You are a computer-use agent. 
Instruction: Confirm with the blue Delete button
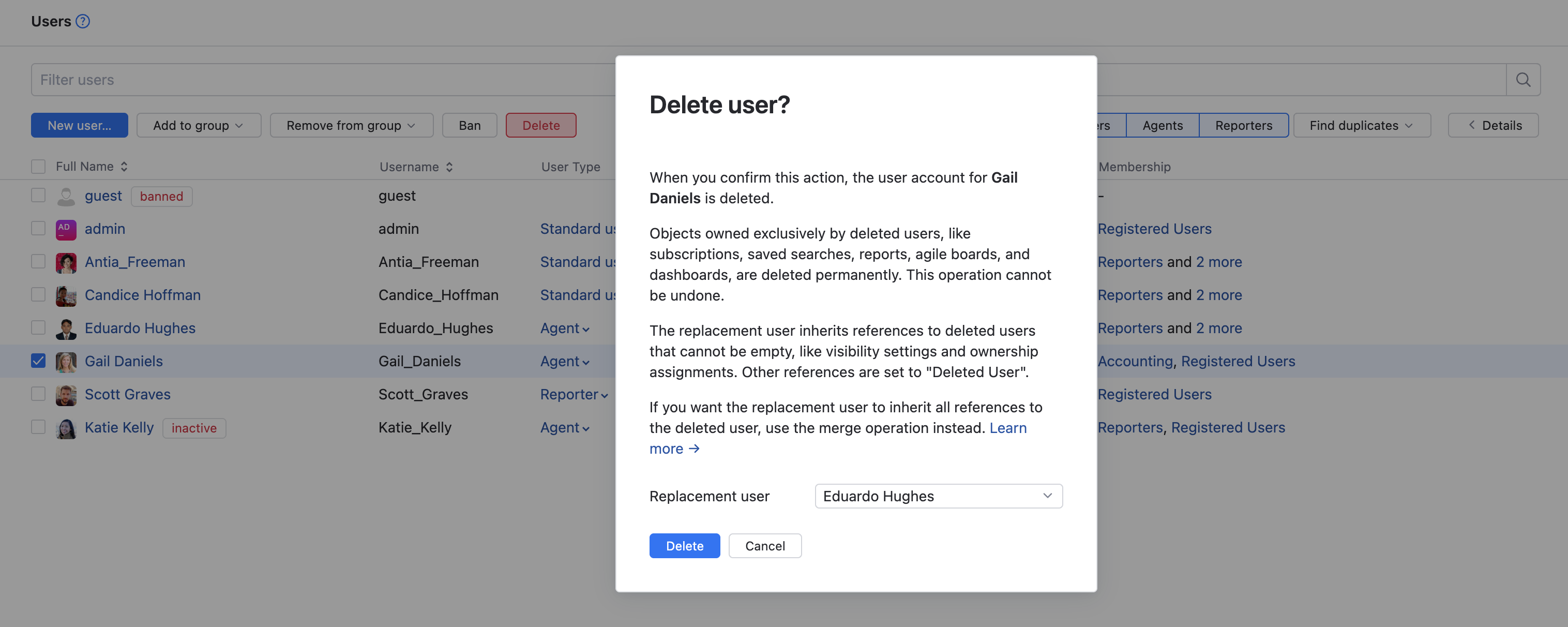point(684,546)
